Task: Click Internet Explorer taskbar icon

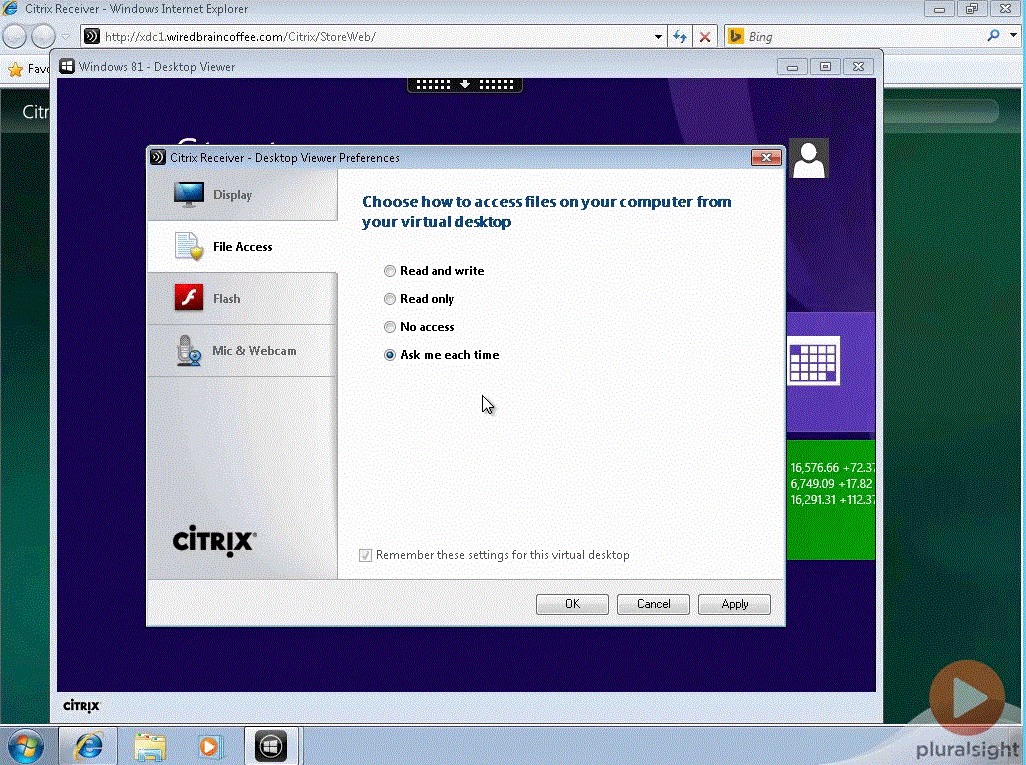Action: tap(88, 746)
